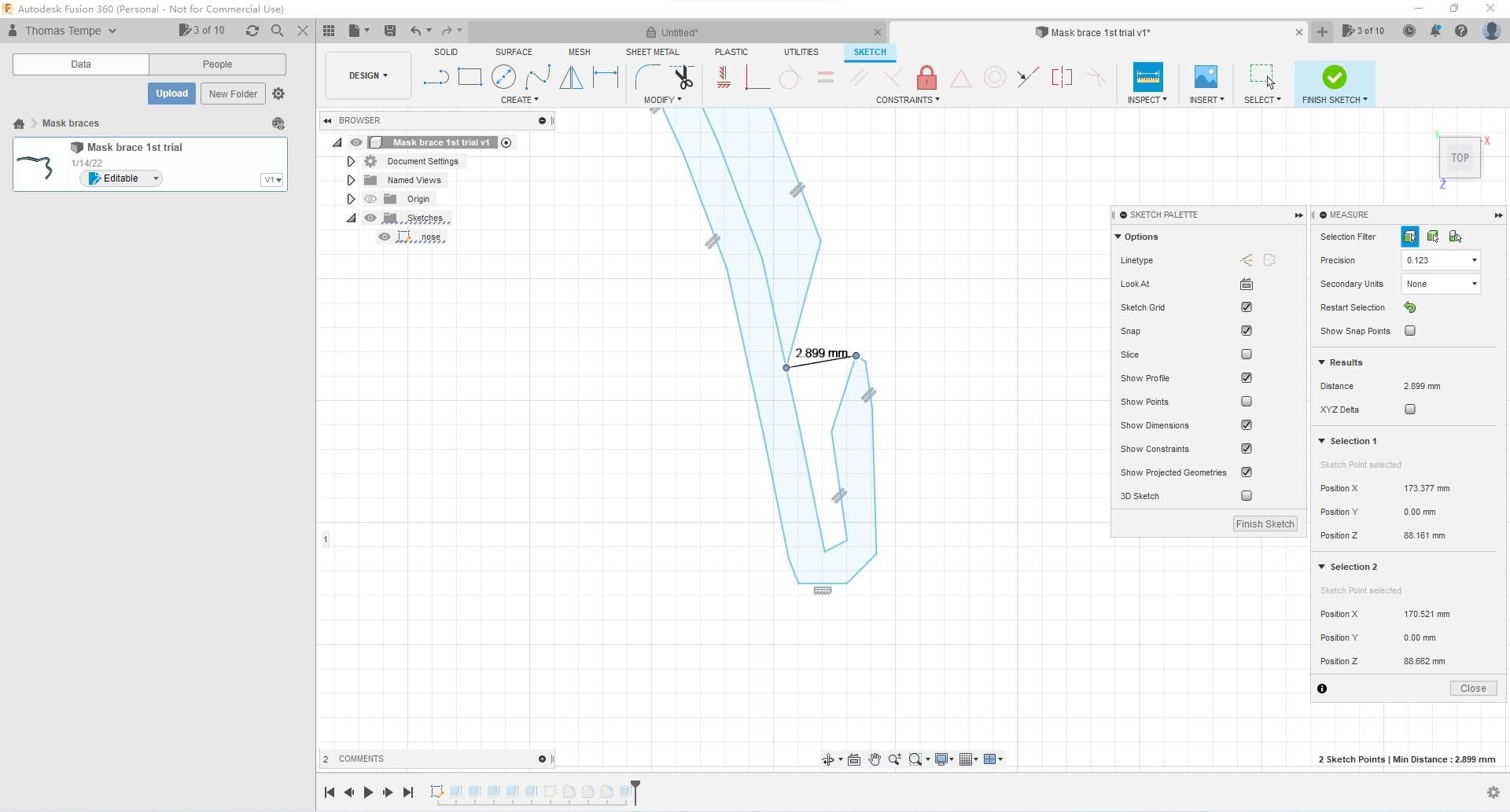This screenshot has width=1510, height=812.
Task: Click the Look At icon in Sketch Palette
Action: [1247, 284]
